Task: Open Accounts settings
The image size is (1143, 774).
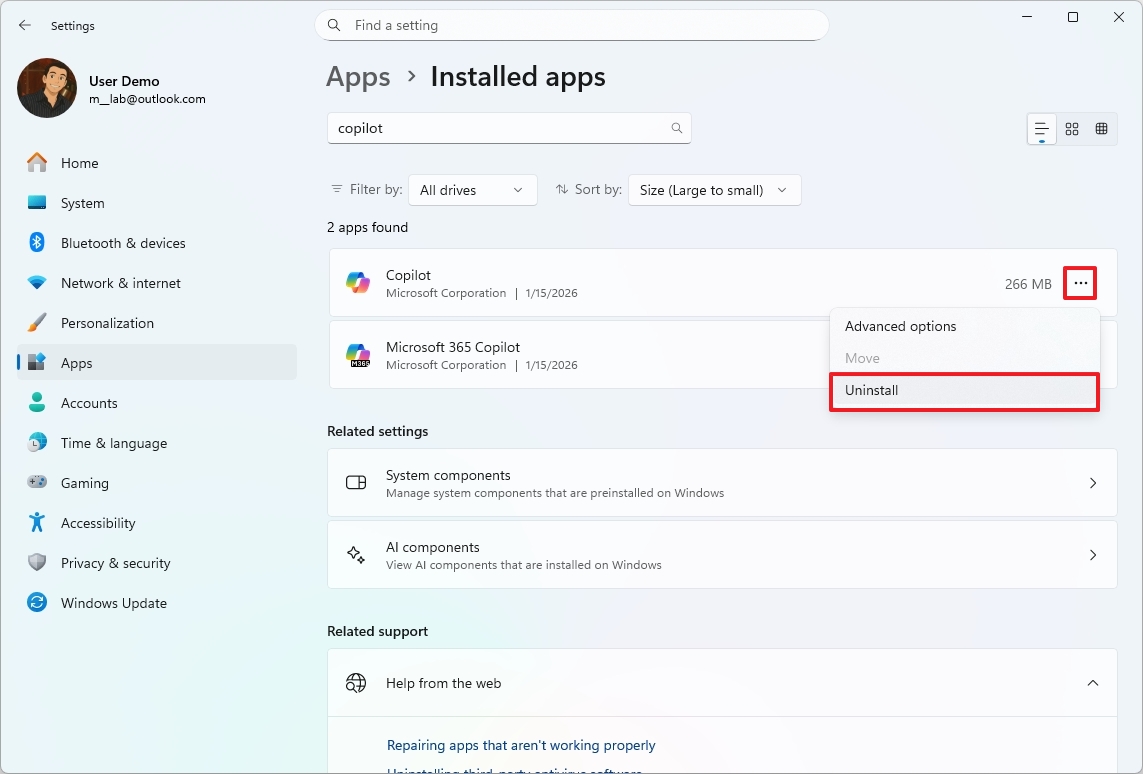Action: (89, 403)
